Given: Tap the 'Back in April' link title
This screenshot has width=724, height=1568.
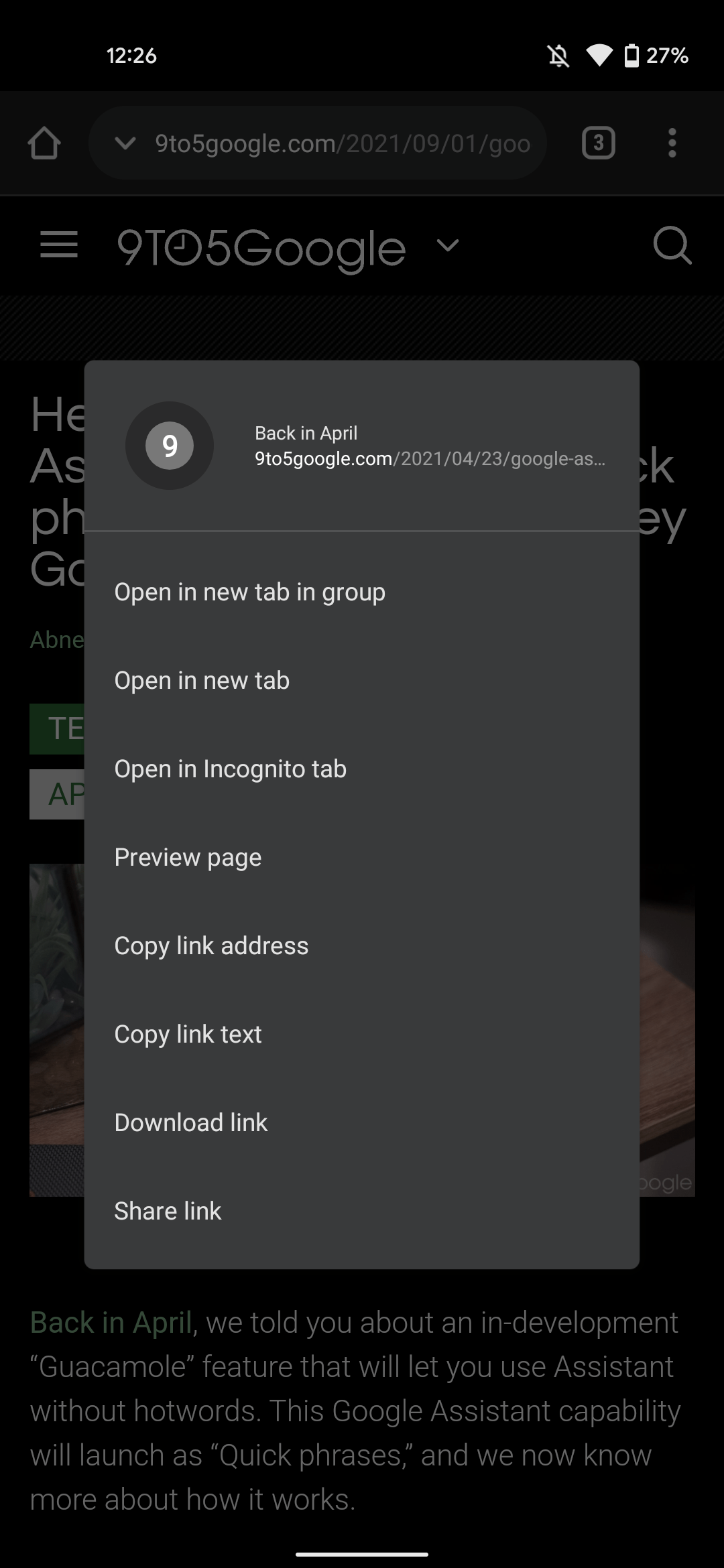Looking at the screenshot, I should tap(306, 433).
